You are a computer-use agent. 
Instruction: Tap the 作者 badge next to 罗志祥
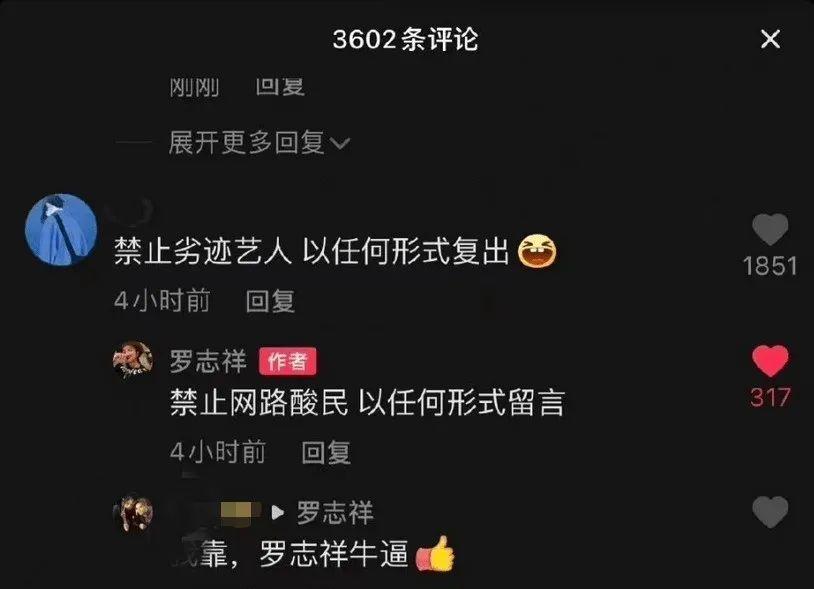[288, 361]
